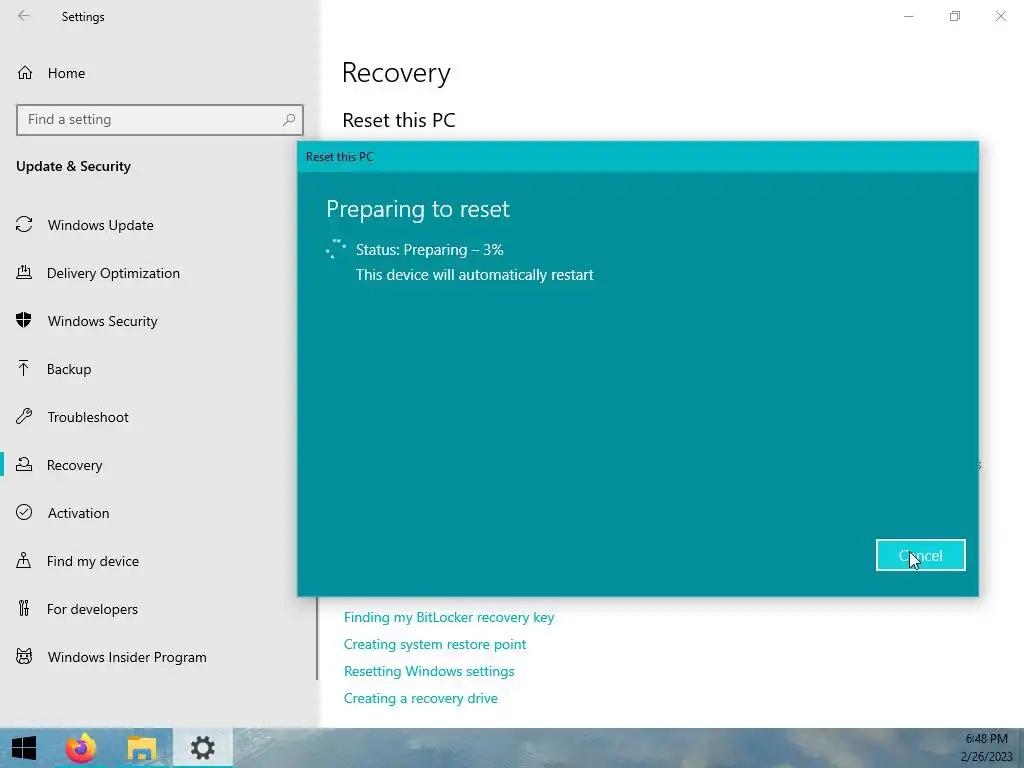Click the Settings window title text
This screenshot has width=1024, height=768.
point(83,17)
